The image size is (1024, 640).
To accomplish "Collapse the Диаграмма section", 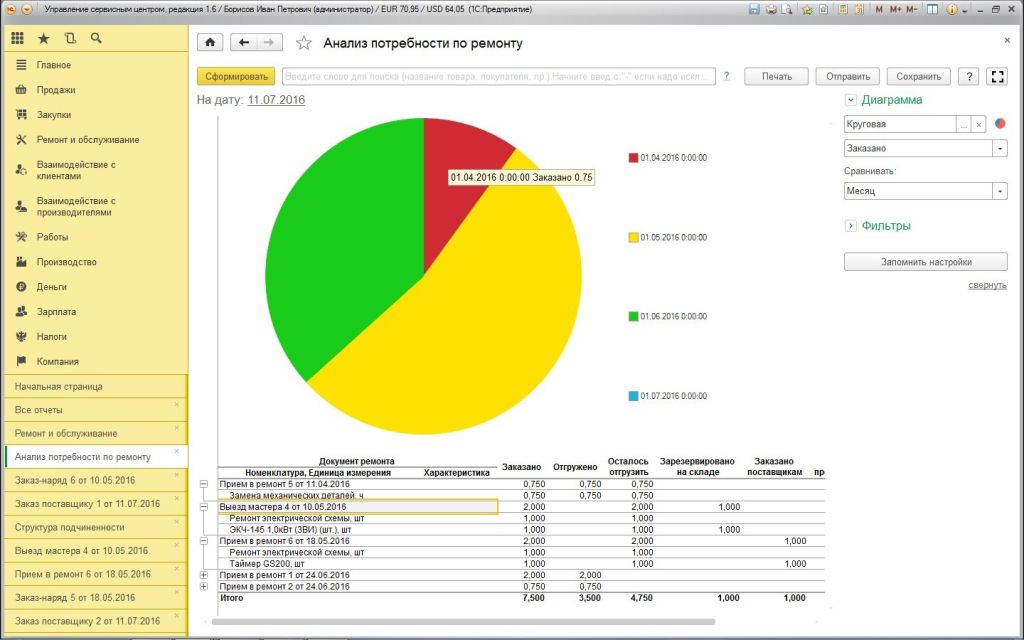I will (x=850, y=100).
